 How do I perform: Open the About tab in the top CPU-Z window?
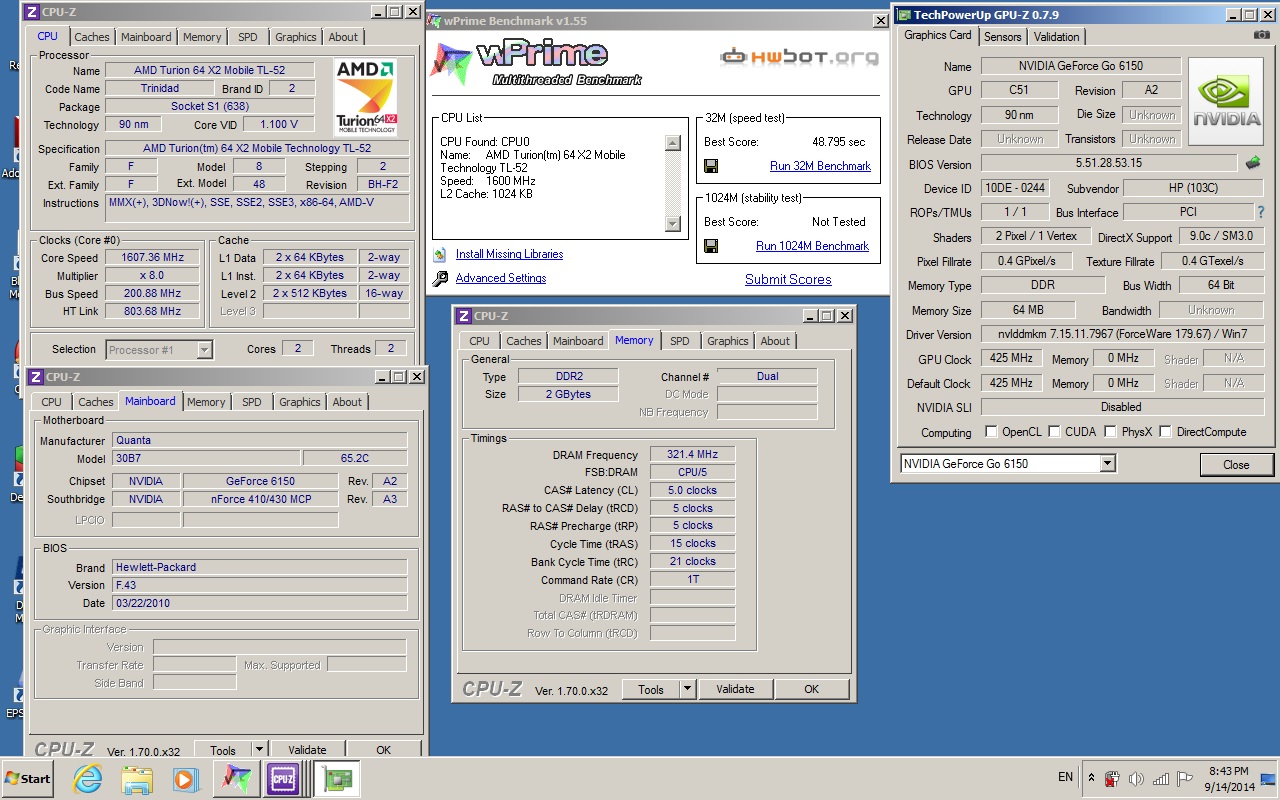pos(343,37)
